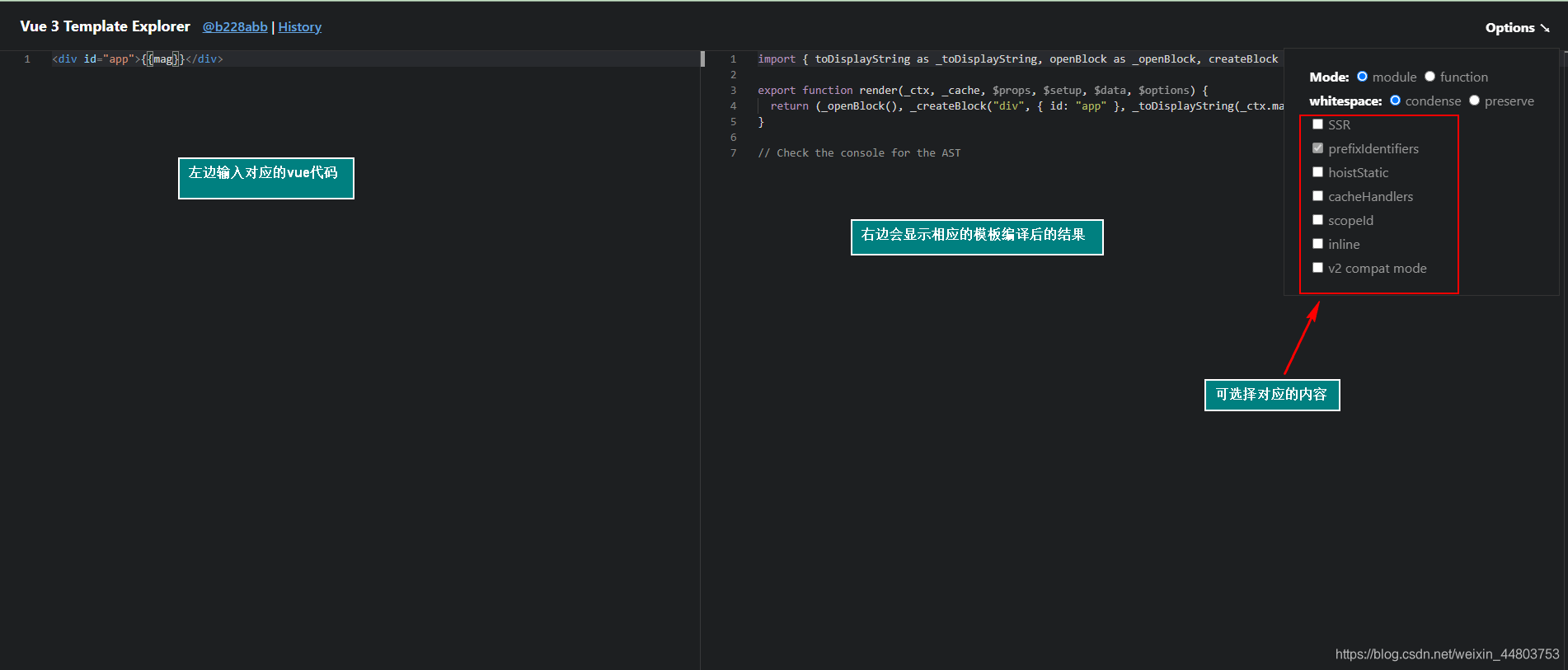1568x670 pixels.
Task: Select the module mode radio button
Action: [x=1363, y=77]
